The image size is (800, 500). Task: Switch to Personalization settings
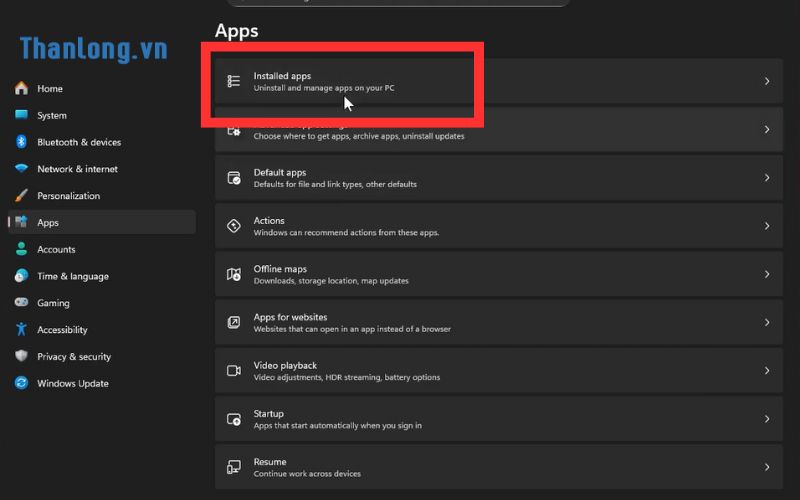[102, 195]
